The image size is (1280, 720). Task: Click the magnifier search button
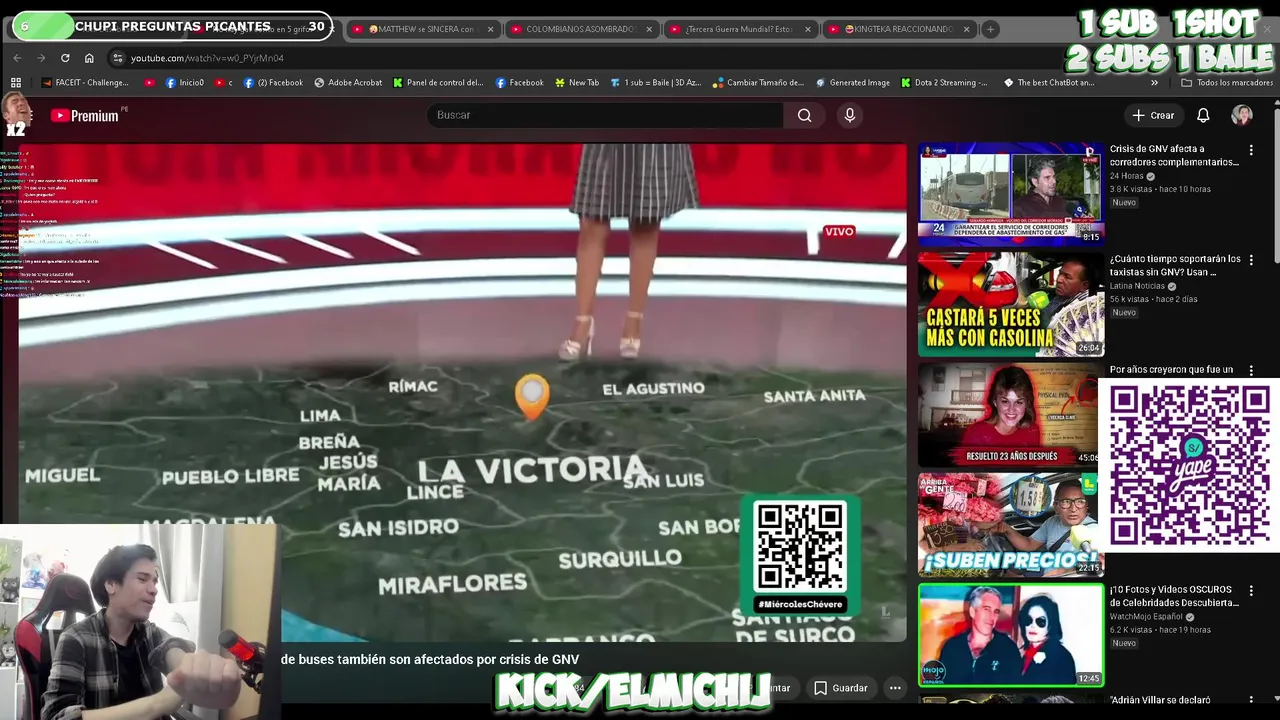804,115
